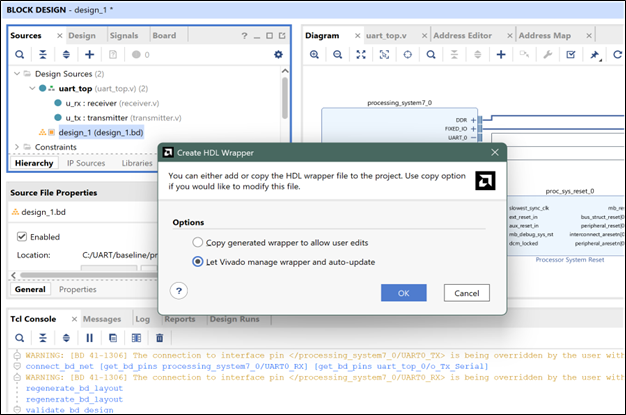The width and height of the screenshot is (626, 415).
Task: Select design_1 (design_1.bd) source
Action: coord(101,132)
